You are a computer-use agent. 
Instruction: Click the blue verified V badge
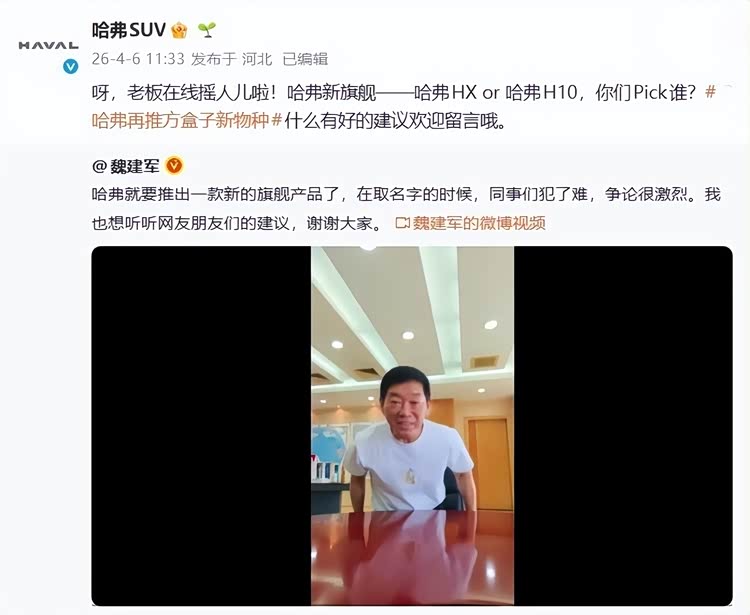[71, 66]
